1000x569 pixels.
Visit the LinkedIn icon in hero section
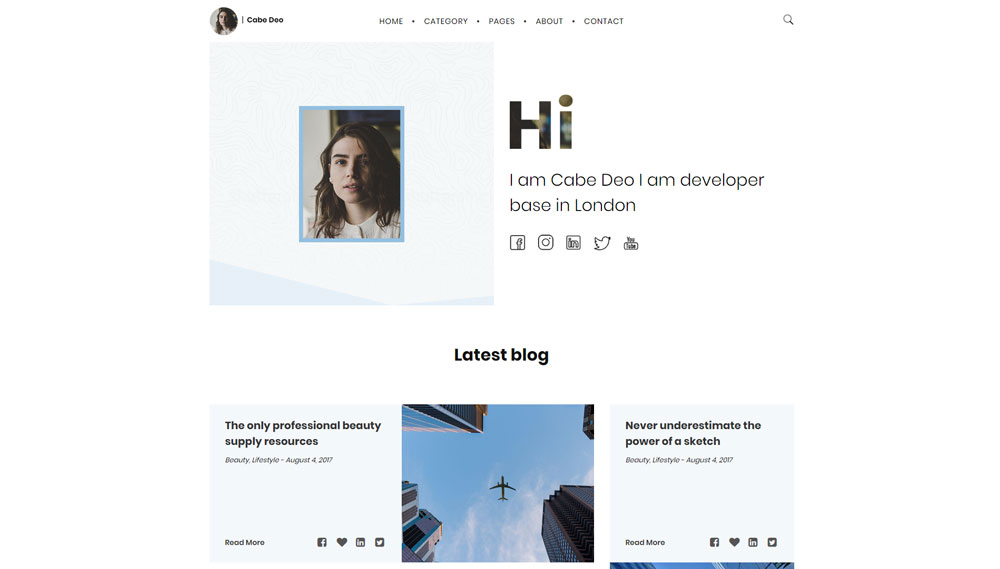573,242
